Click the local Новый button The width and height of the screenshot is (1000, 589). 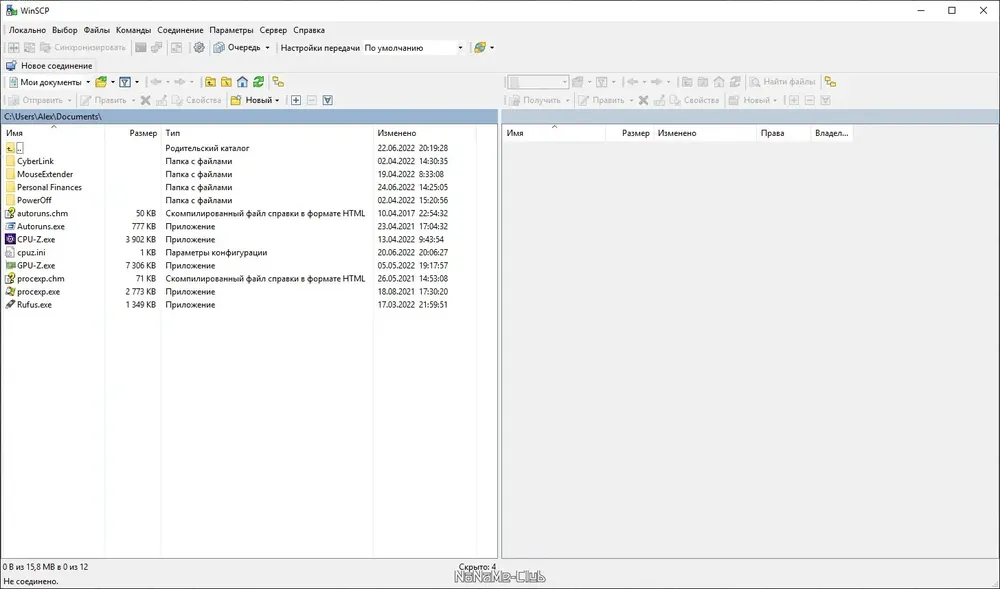[252, 100]
